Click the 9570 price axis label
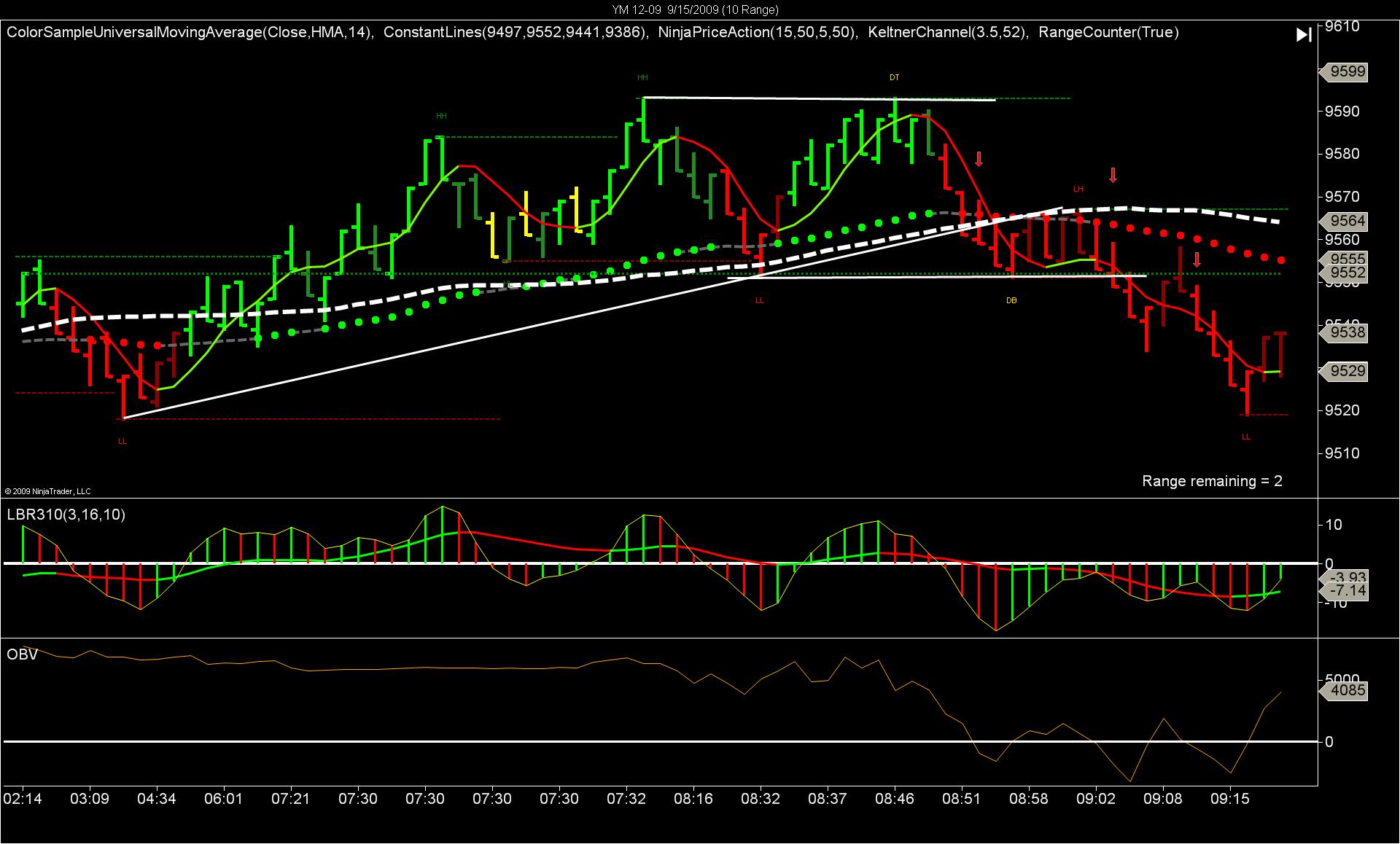 (1342, 197)
